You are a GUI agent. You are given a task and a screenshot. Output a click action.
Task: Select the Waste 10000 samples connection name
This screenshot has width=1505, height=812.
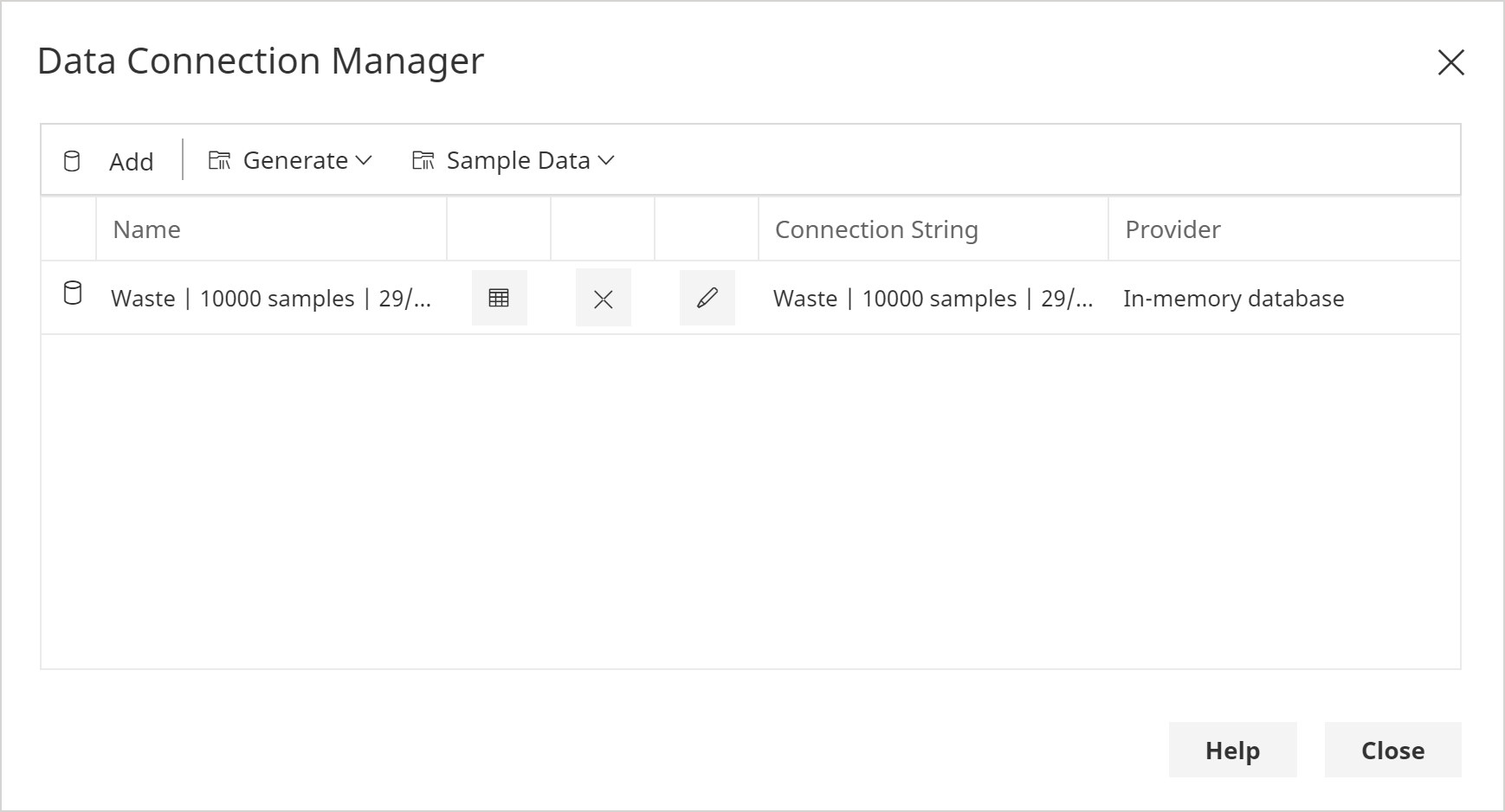[271, 298]
